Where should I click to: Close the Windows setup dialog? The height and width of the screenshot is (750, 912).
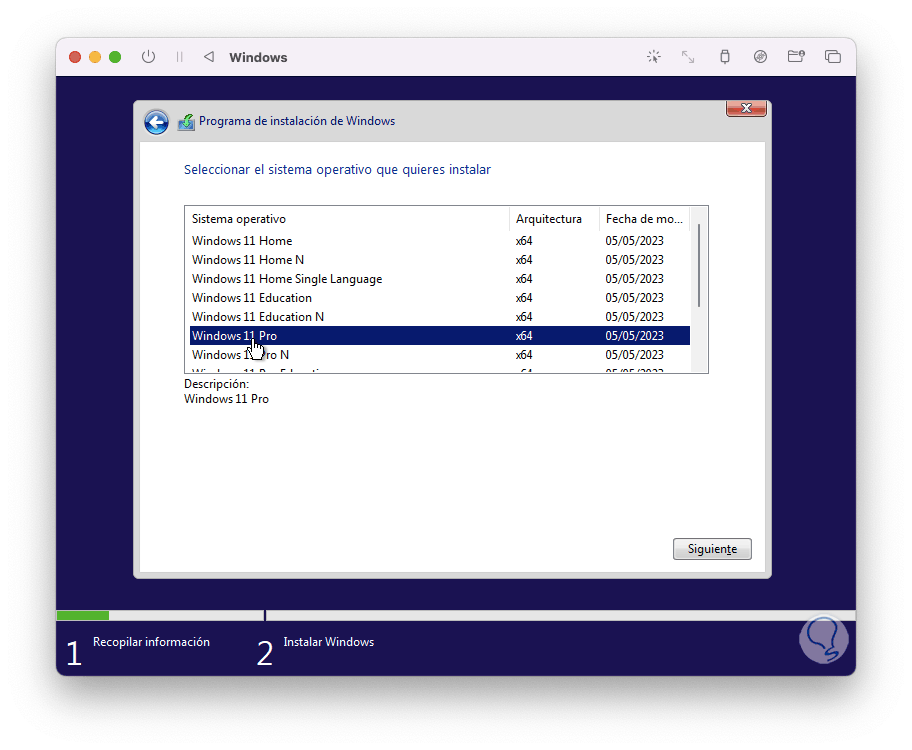coord(746,108)
